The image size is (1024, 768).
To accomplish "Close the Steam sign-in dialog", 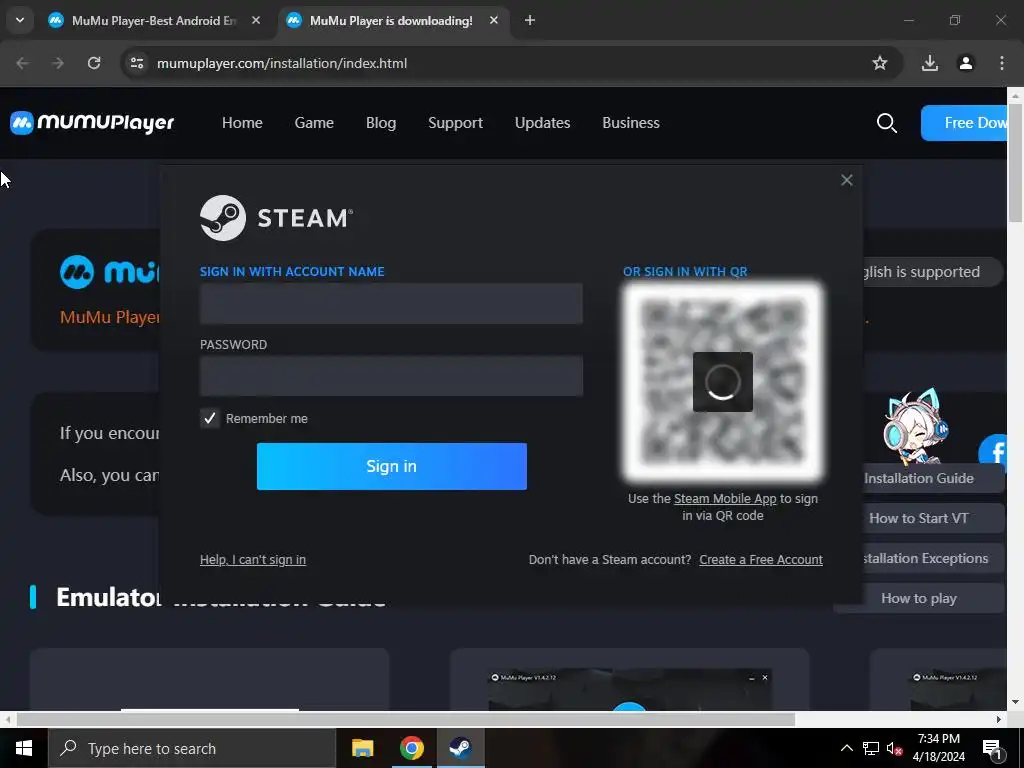I will (846, 180).
